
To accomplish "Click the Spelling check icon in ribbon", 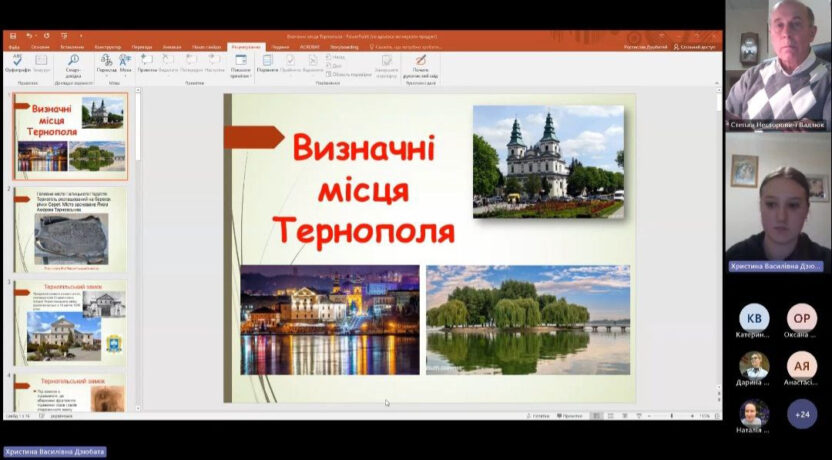I will tap(17, 62).
